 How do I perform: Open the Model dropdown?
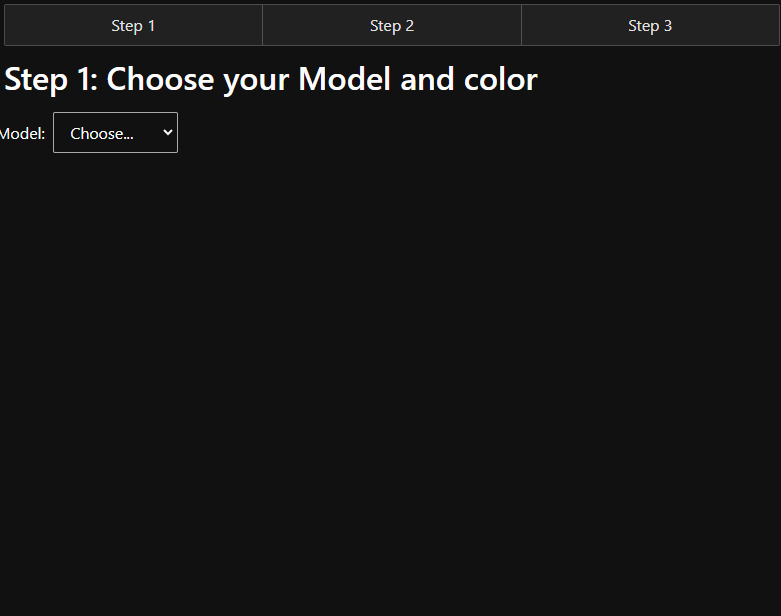(115, 133)
